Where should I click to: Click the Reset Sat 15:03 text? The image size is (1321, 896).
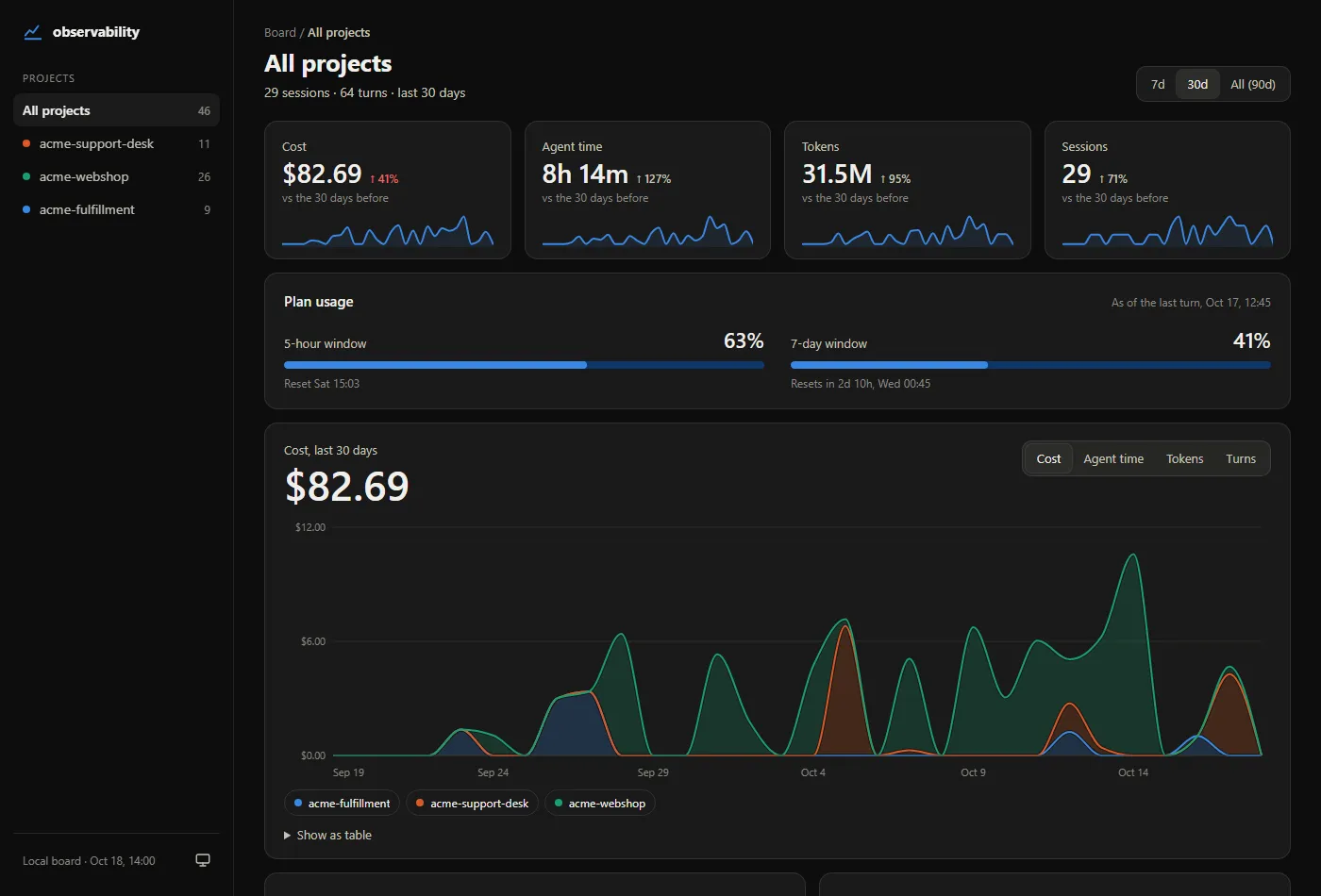click(x=322, y=384)
